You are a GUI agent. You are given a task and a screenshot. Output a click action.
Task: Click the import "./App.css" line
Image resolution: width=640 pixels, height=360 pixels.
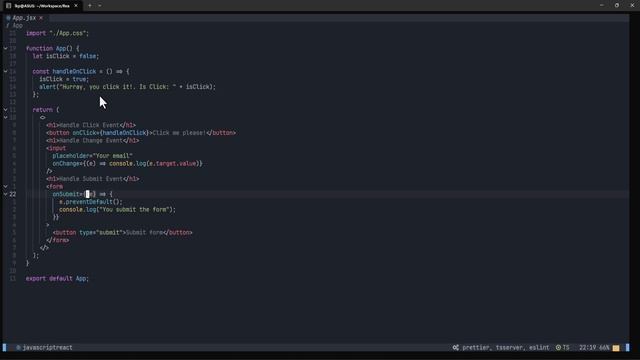(57, 33)
